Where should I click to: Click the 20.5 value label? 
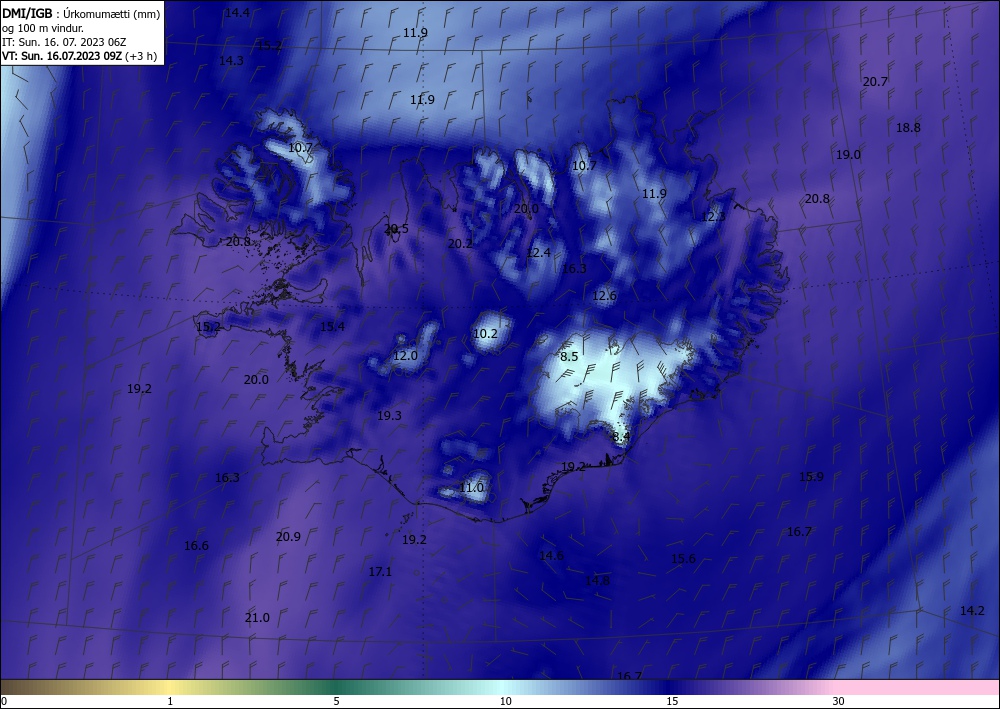coord(396,228)
